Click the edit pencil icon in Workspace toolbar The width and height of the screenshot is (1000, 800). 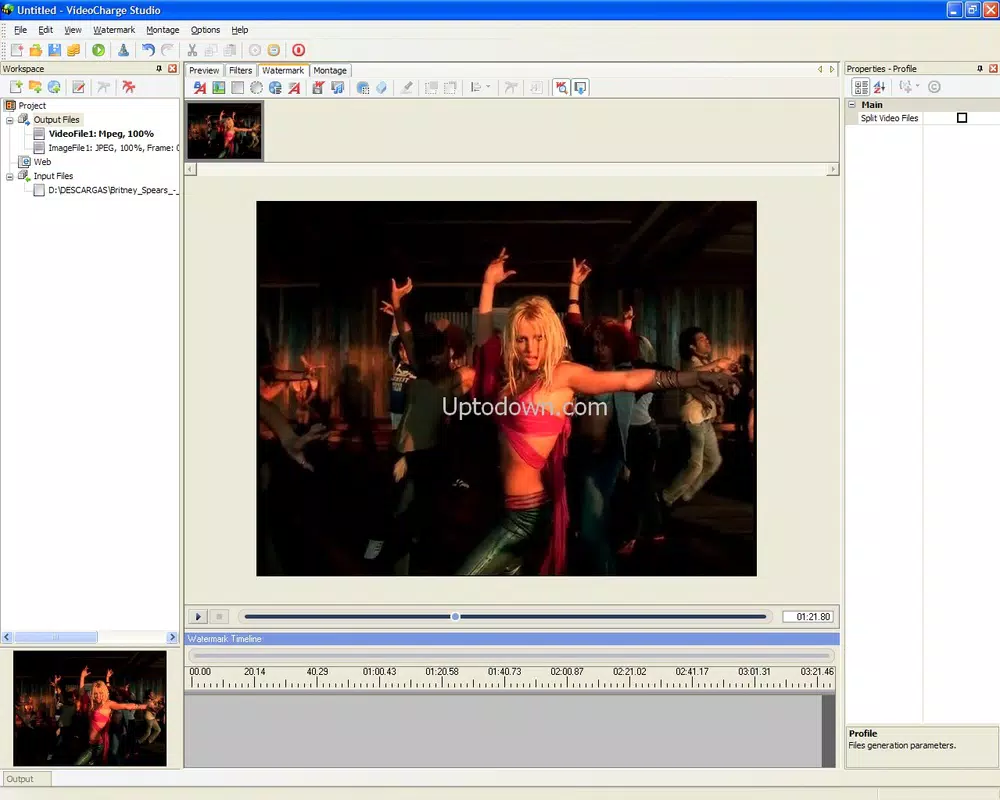coord(78,87)
